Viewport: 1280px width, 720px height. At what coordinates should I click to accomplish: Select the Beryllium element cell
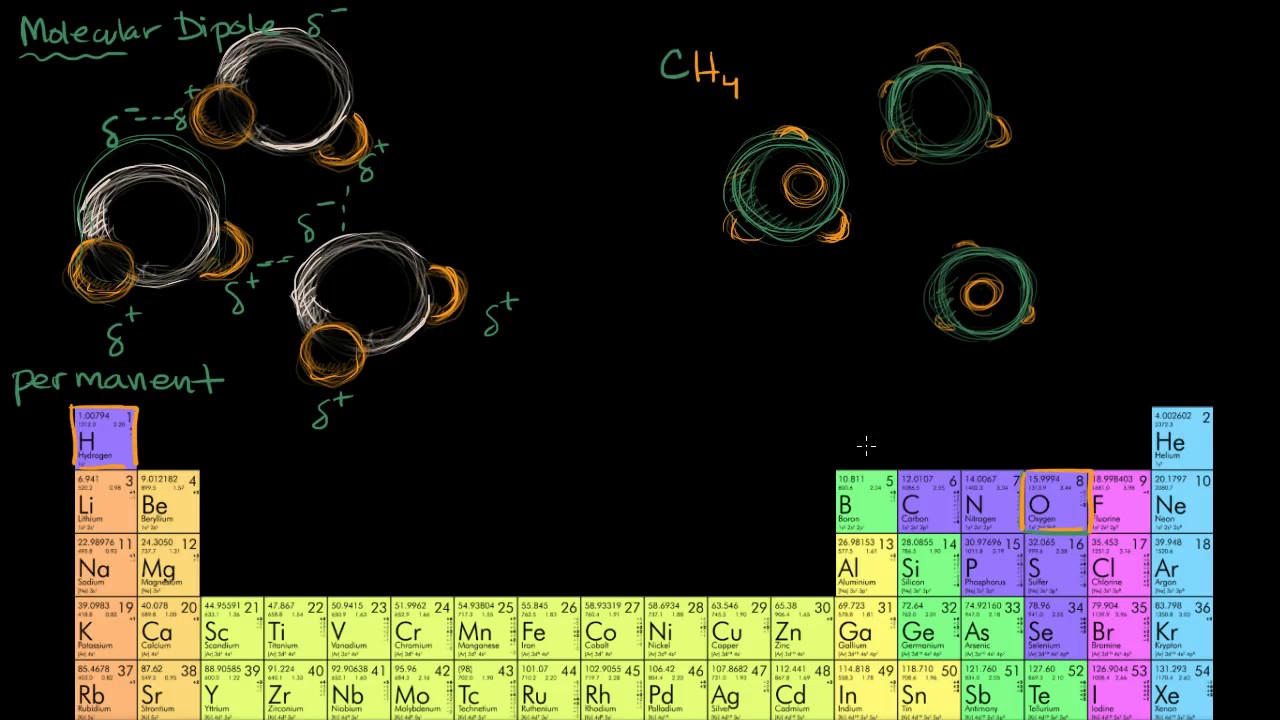coord(169,501)
